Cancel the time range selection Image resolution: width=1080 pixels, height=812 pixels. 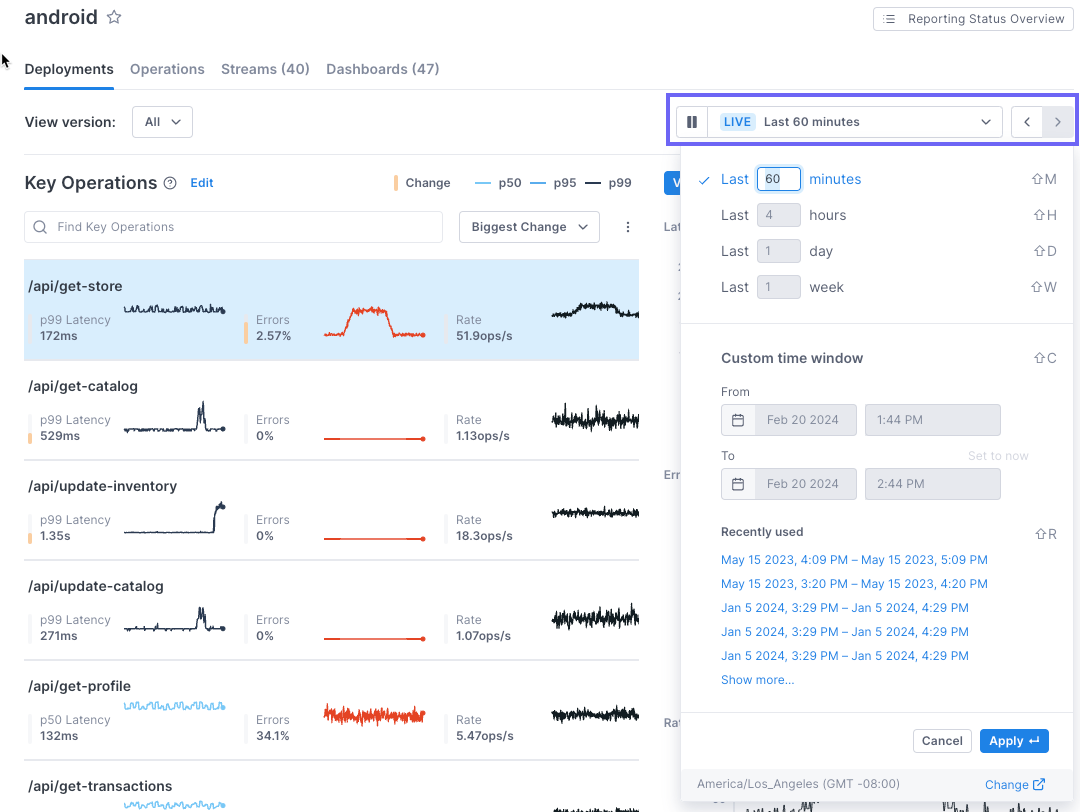coord(942,741)
